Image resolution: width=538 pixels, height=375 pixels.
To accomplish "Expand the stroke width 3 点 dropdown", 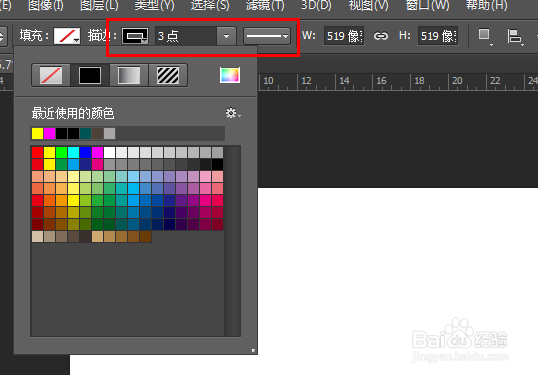I will pyautogui.click(x=226, y=36).
